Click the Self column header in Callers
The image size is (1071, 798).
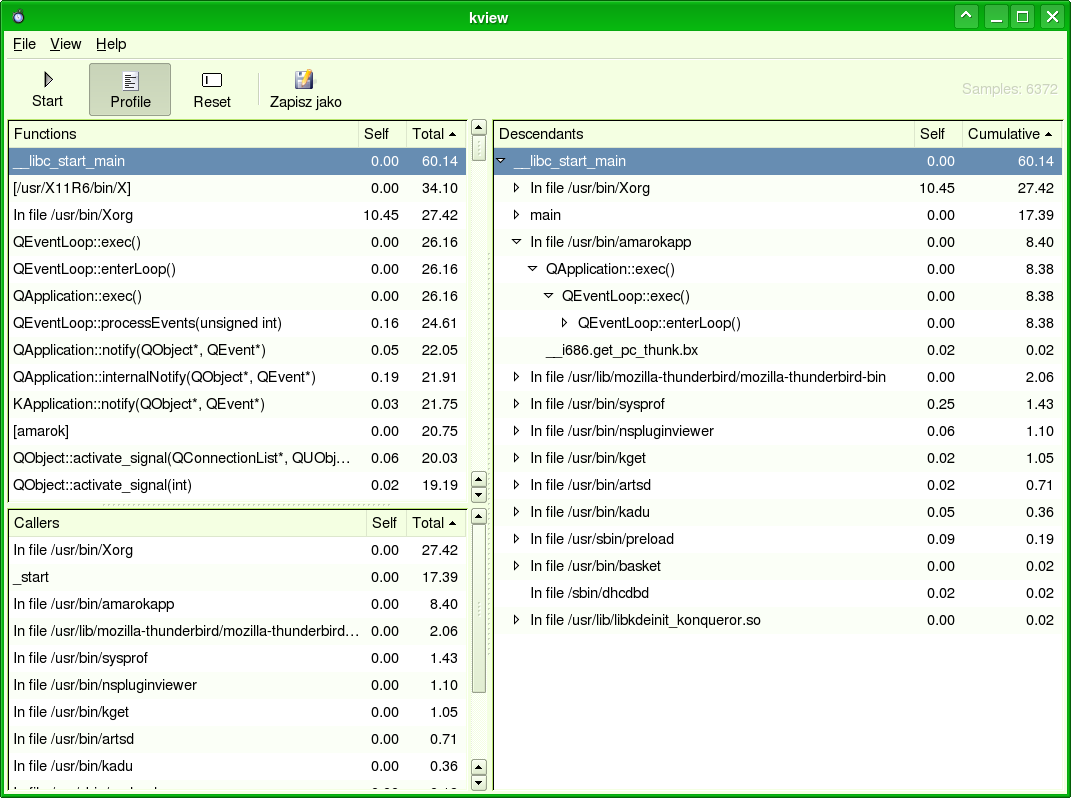click(x=384, y=523)
